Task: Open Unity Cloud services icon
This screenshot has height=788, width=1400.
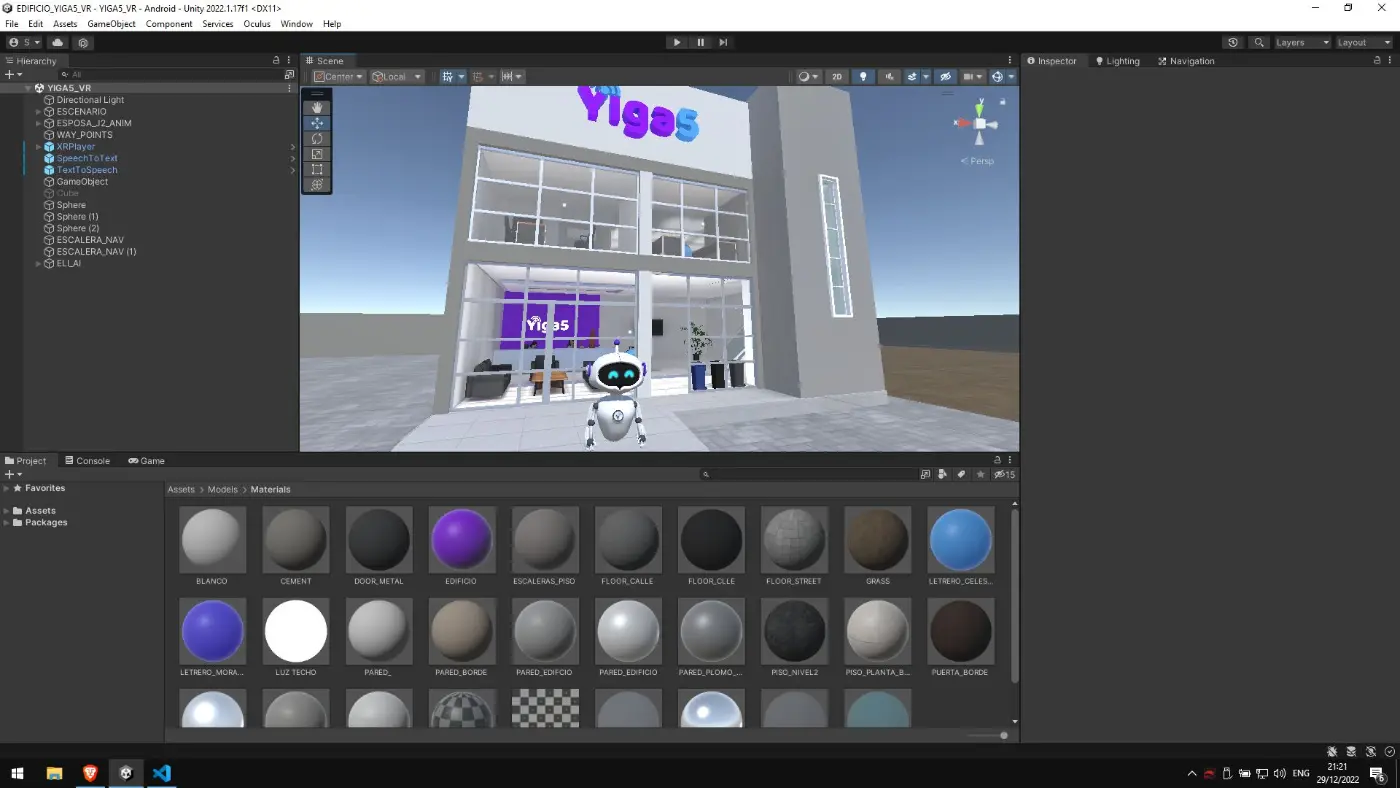Action: point(58,42)
